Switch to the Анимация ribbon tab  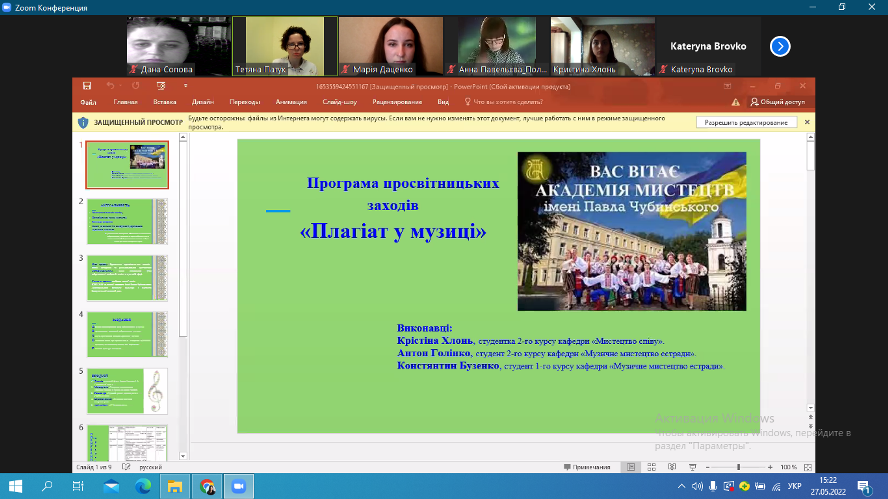point(291,102)
